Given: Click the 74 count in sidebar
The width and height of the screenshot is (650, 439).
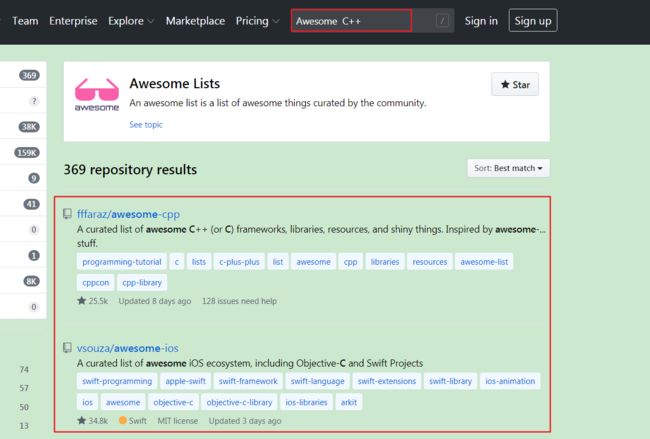Looking at the screenshot, I should coord(24,369).
